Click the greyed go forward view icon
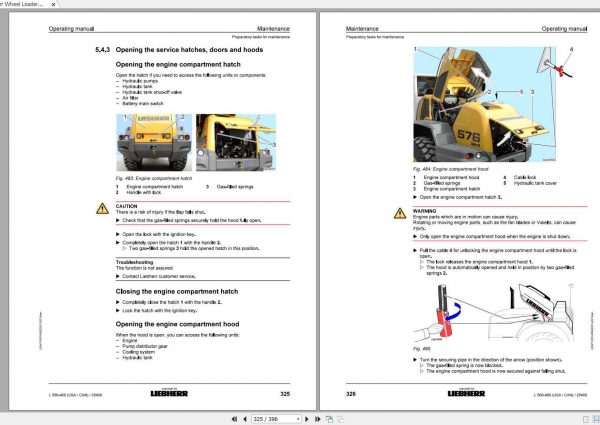Screen dimensions: 600x425 point(340,419)
